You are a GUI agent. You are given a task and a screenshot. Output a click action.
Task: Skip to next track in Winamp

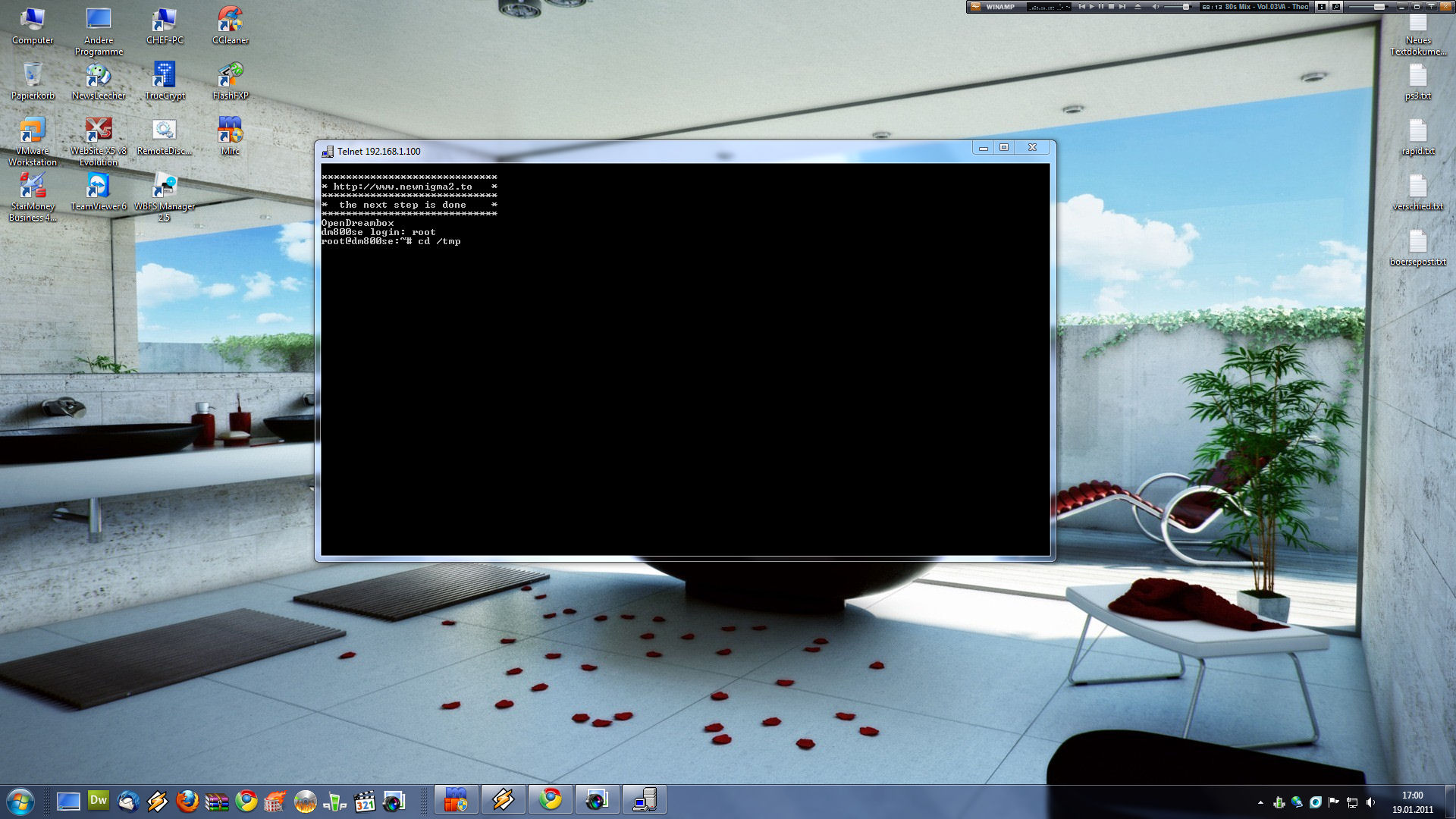tap(1122, 7)
